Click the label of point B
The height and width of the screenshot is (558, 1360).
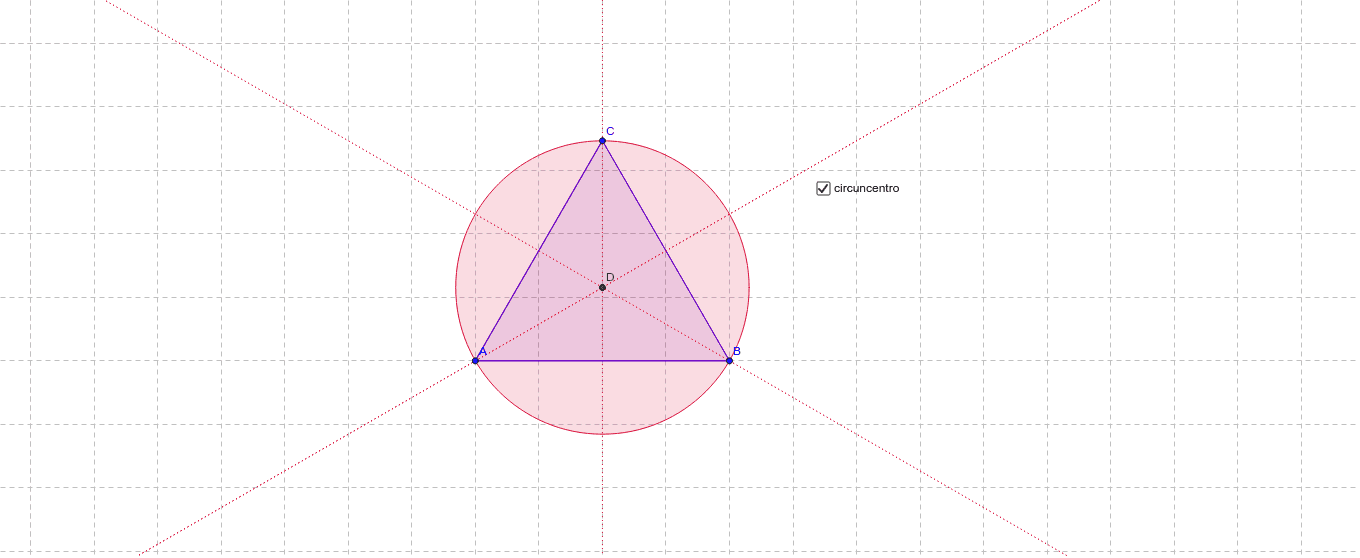point(737,351)
